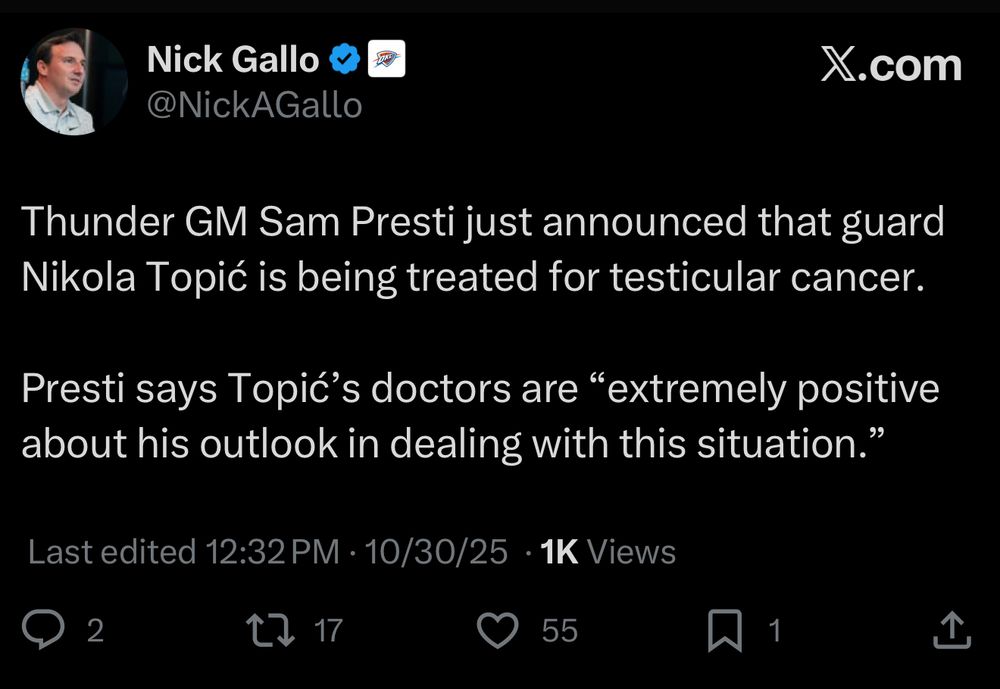
Task: Click the Thunder team affiliation badge
Action: coord(386,61)
